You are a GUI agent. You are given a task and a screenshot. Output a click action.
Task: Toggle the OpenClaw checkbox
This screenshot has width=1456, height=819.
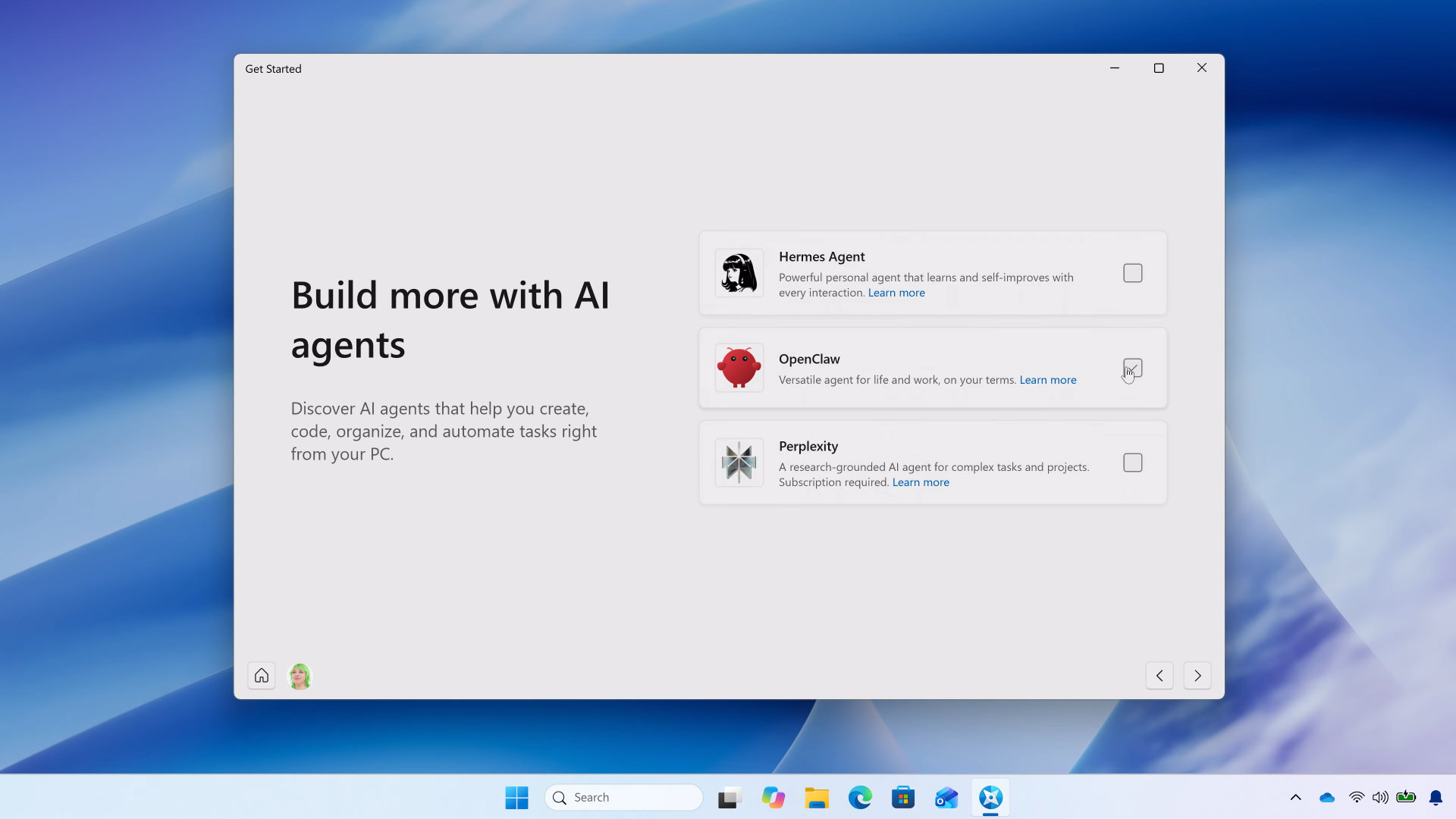[x=1133, y=368]
